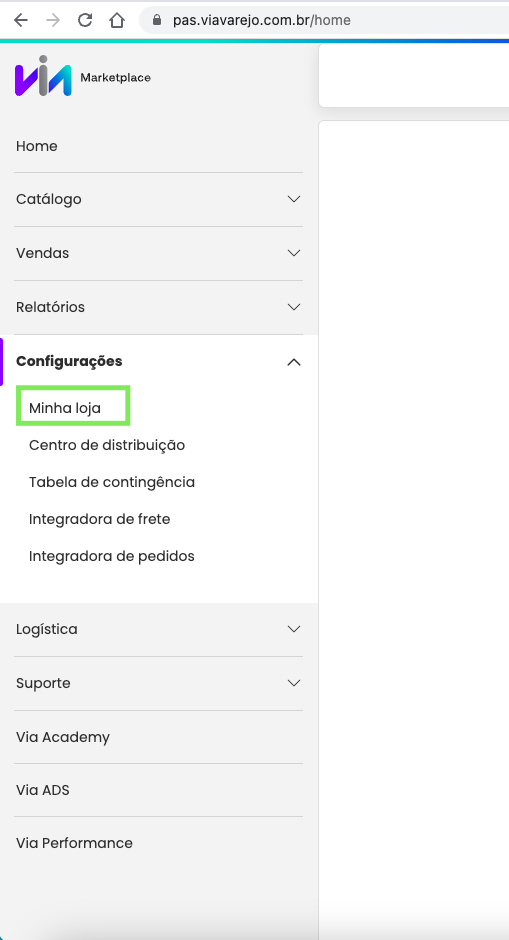Open Centro de distribuição

[x=107, y=445]
